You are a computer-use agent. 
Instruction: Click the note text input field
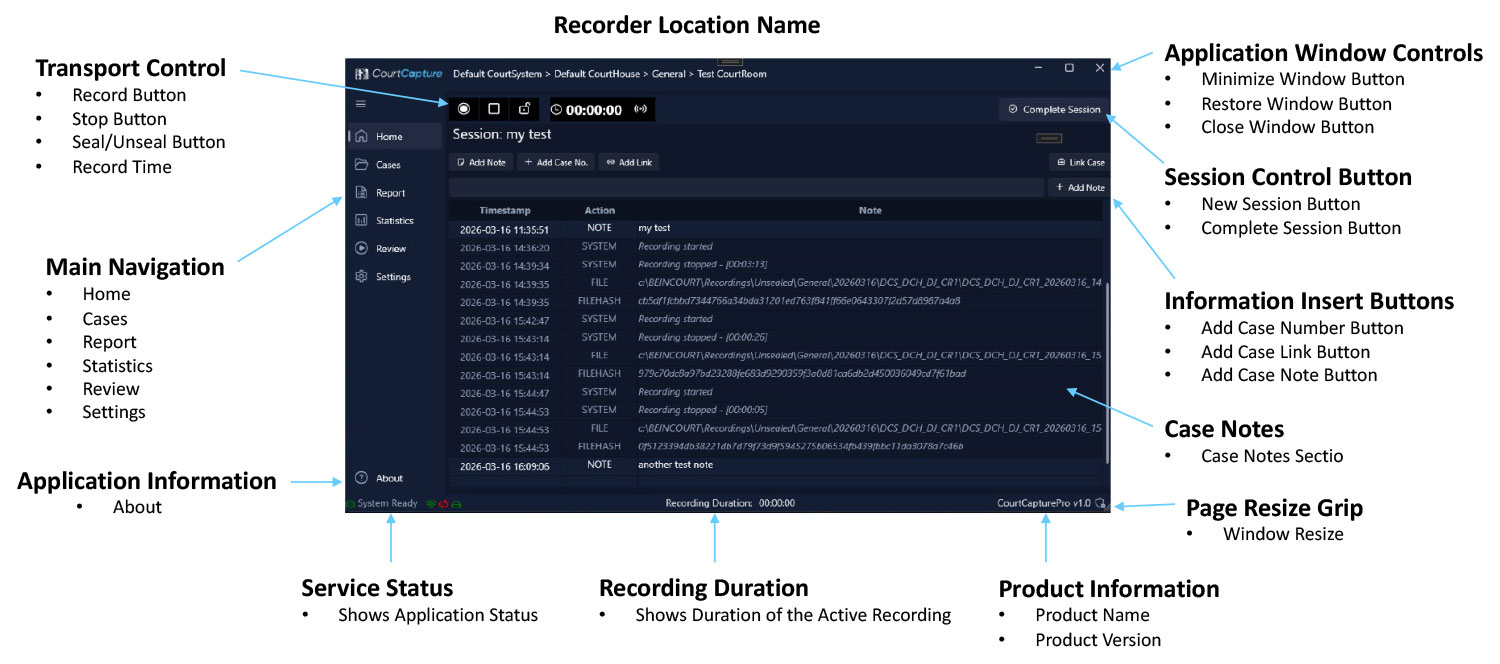click(x=745, y=187)
